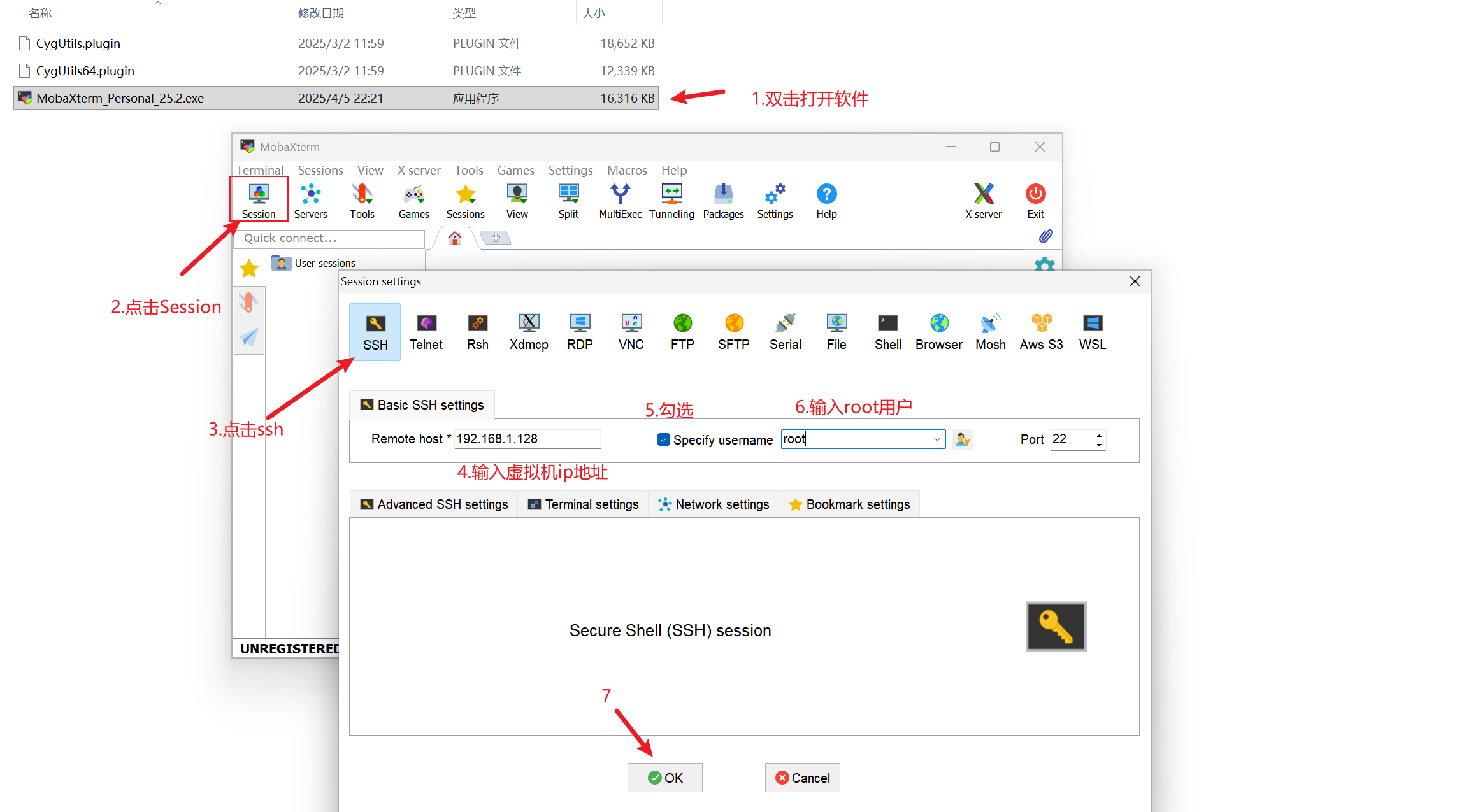Click the Quick connect search field
This screenshot has height=812, width=1464.
point(329,238)
